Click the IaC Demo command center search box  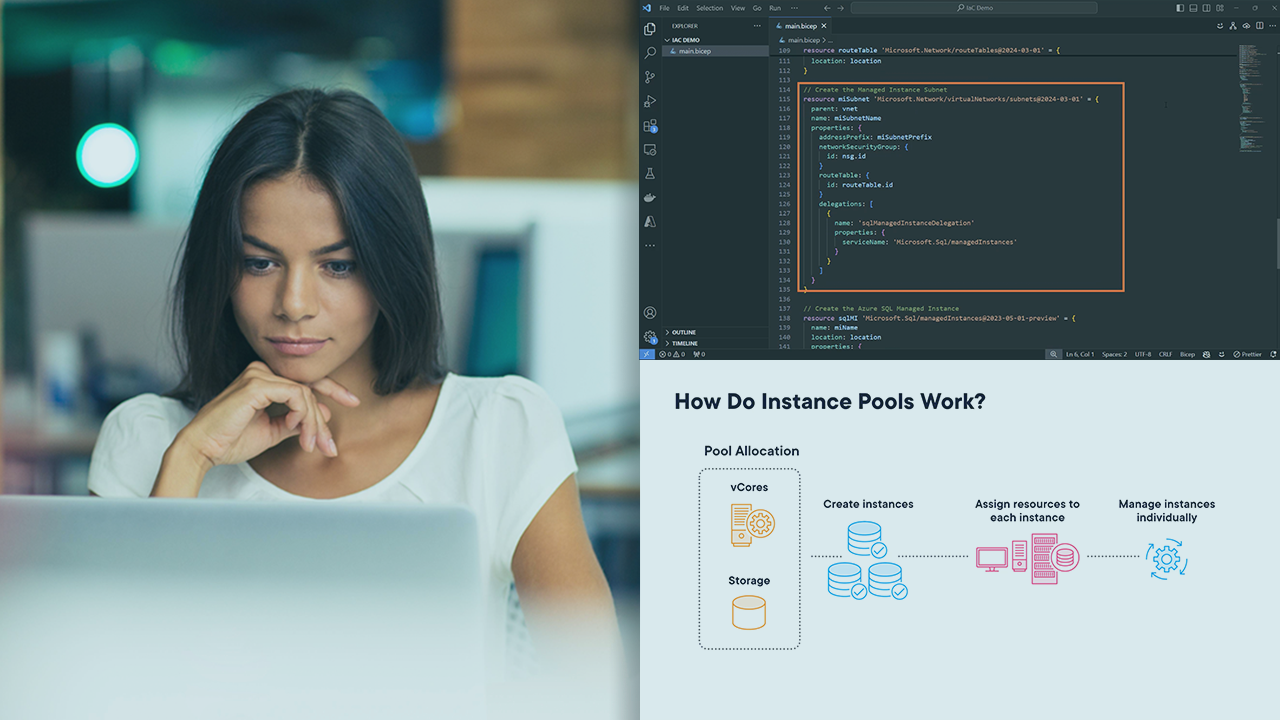[x=973, y=8]
